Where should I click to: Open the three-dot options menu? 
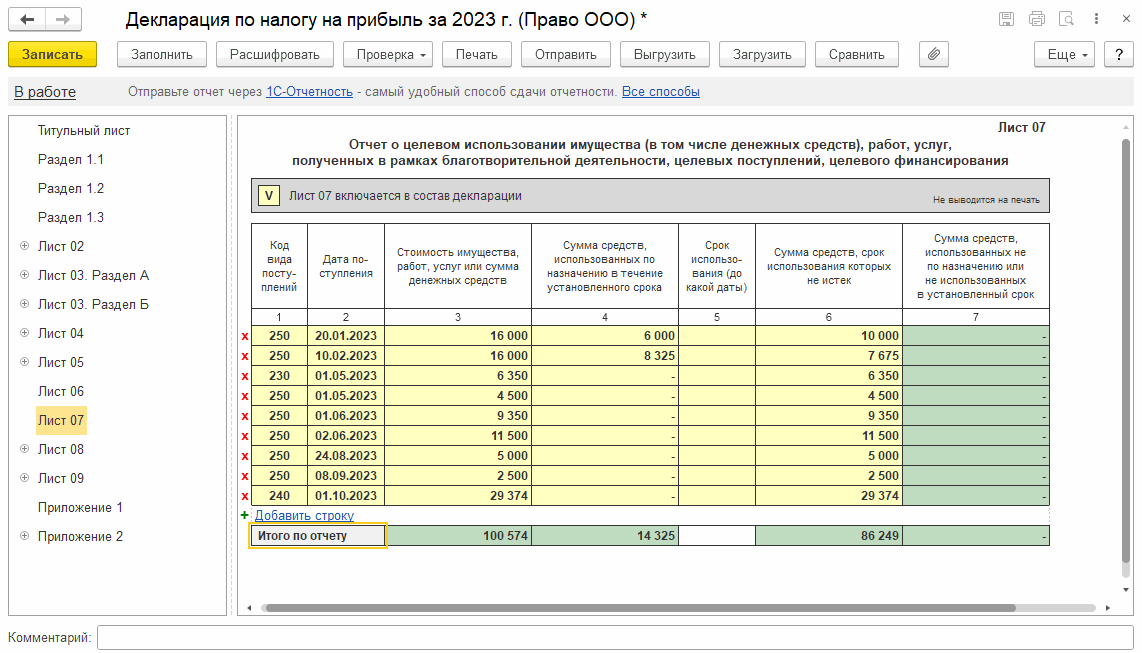[1096, 19]
